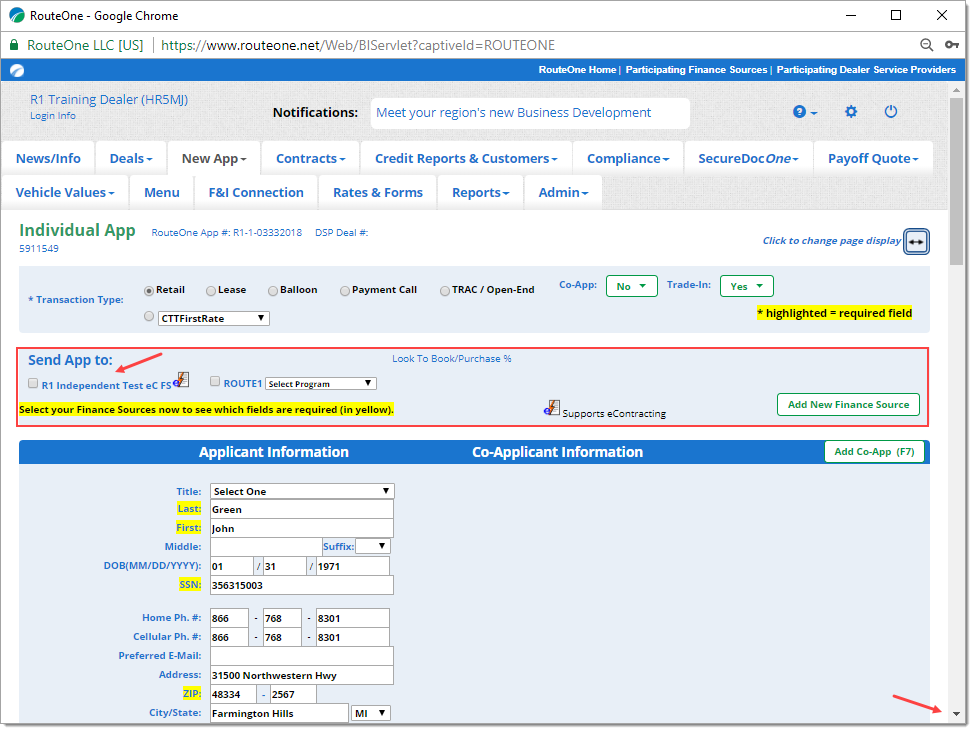Open Co-App No dropdown
Screen dimensions: 973x731
631,286
